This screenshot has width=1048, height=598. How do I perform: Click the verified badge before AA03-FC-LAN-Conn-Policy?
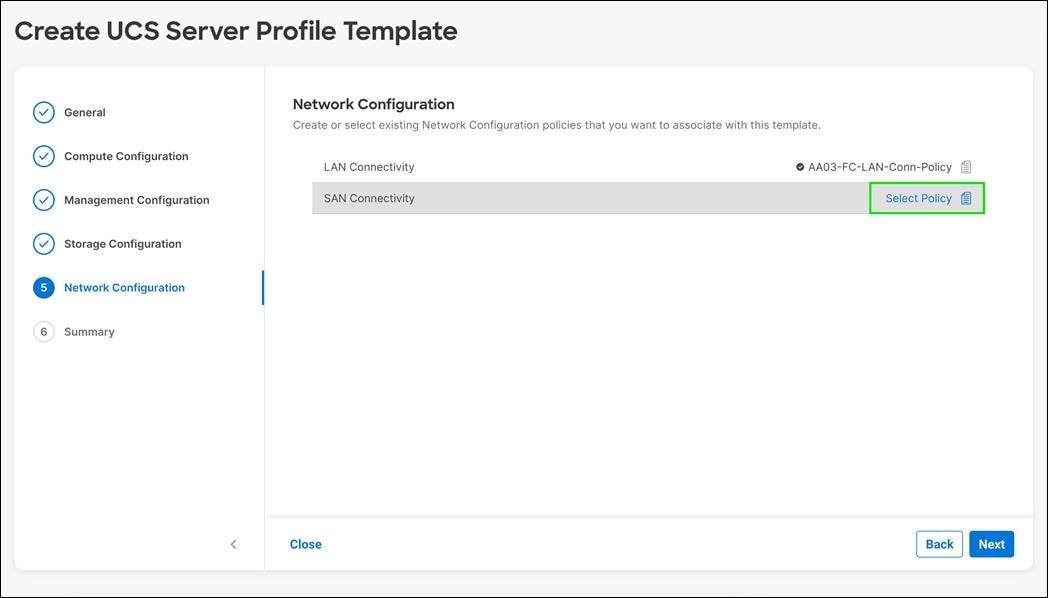tap(799, 166)
